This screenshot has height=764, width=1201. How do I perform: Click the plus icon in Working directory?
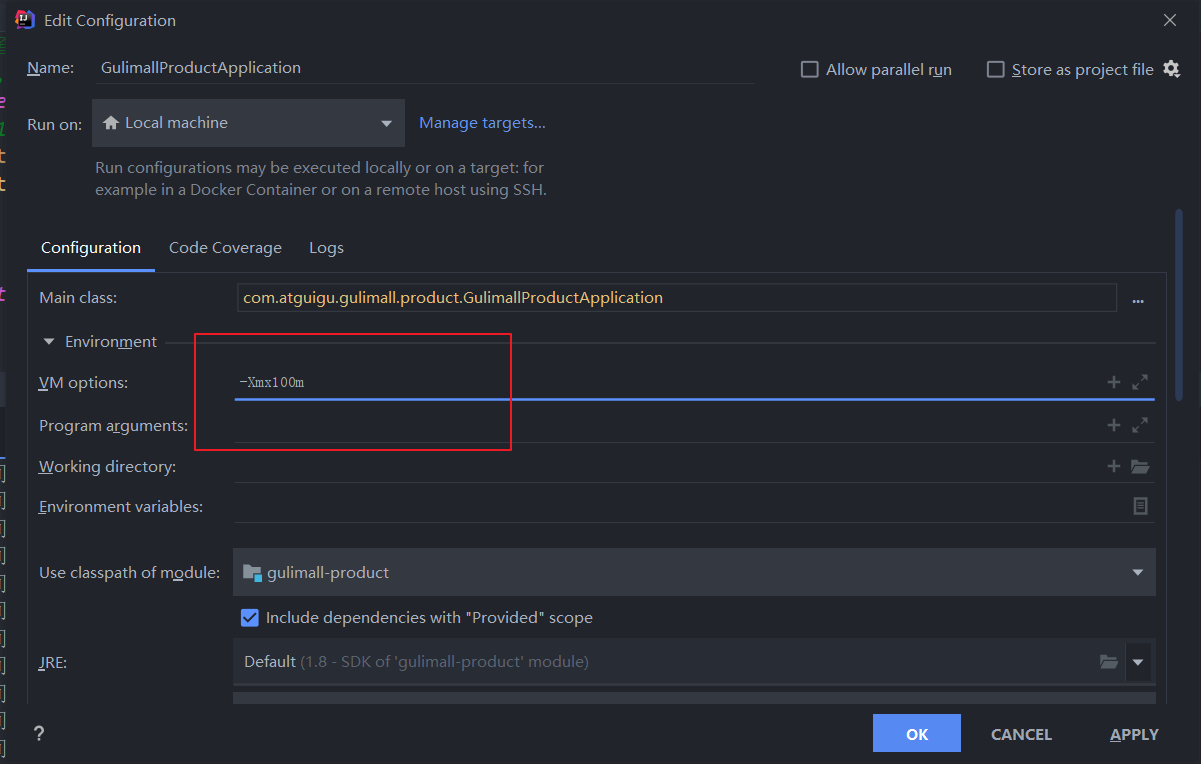(1114, 466)
